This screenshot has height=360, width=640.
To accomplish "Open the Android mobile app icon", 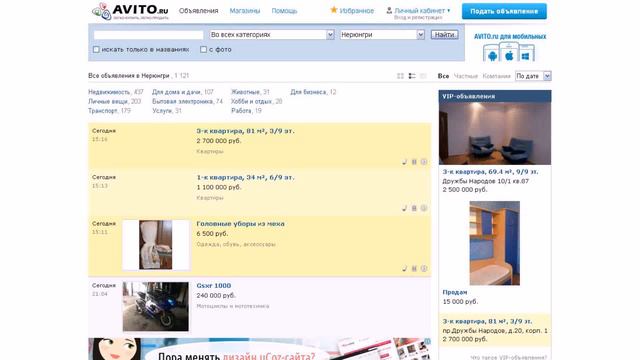I will (493, 56).
